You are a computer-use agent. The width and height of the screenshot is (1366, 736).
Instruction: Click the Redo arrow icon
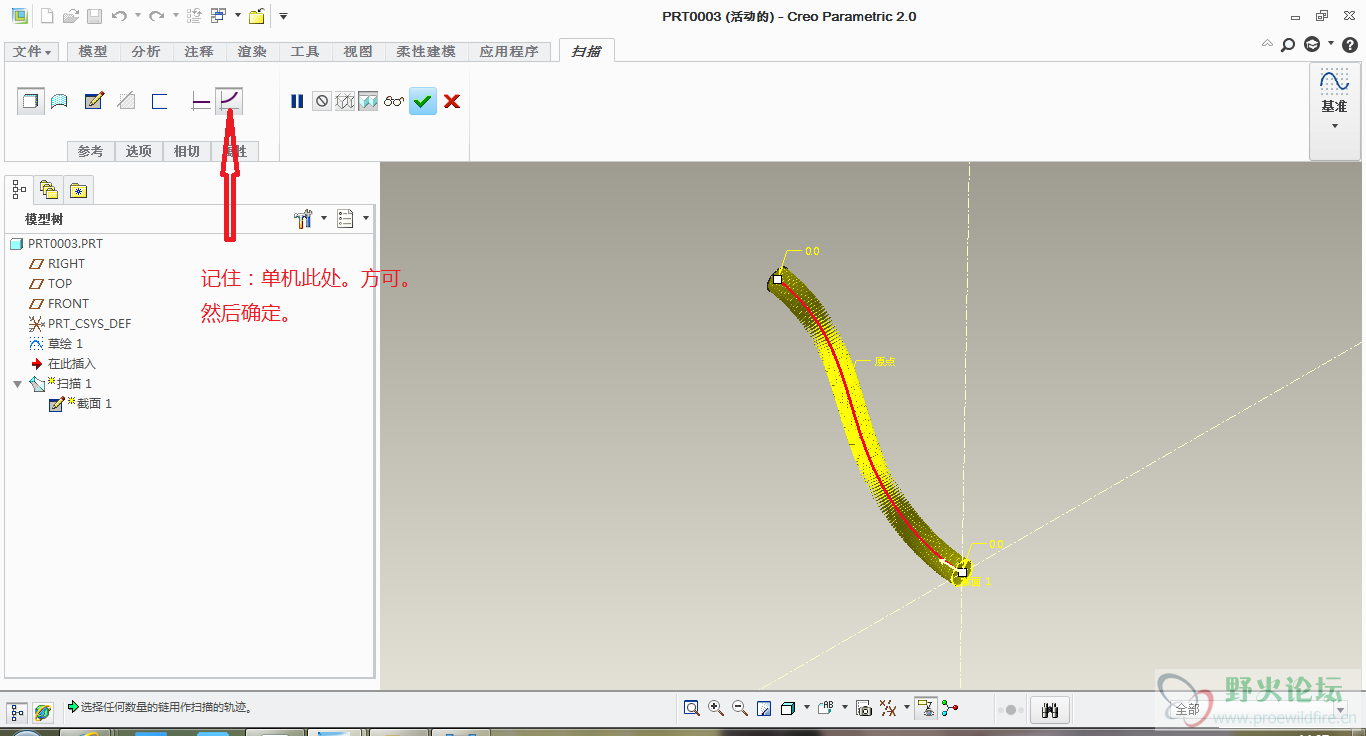(x=157, y=16)
